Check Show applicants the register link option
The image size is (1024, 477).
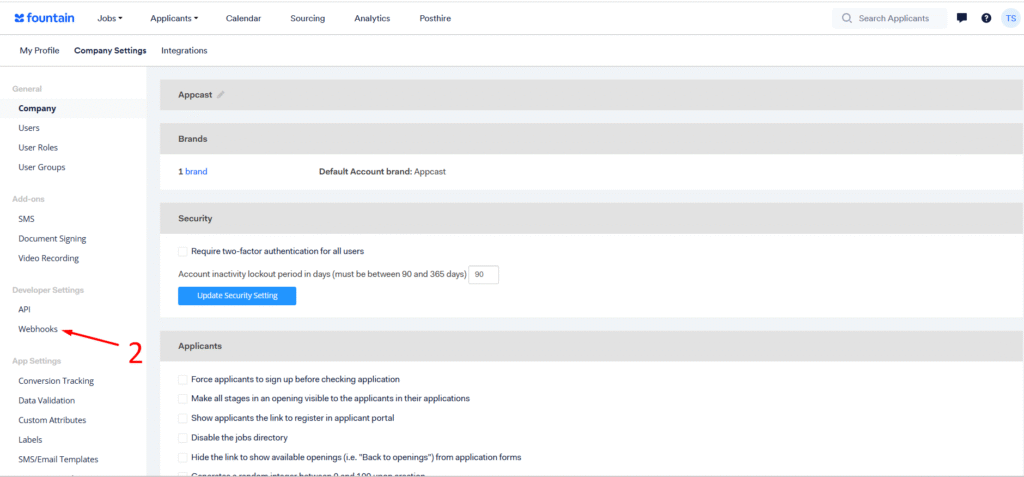coord(182,418)
